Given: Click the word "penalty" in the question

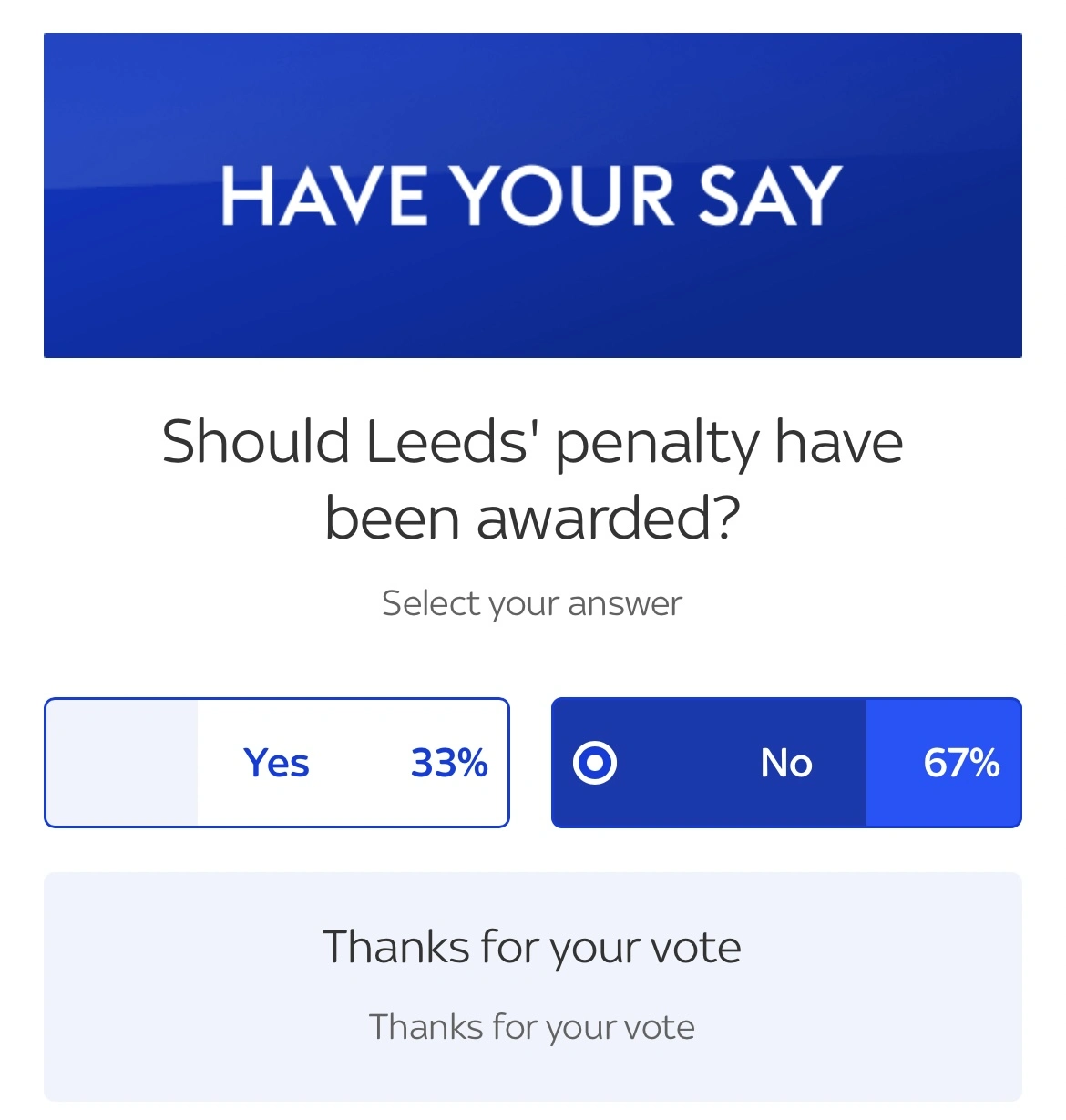Looking at the screenshot, I should pos(656,444).
